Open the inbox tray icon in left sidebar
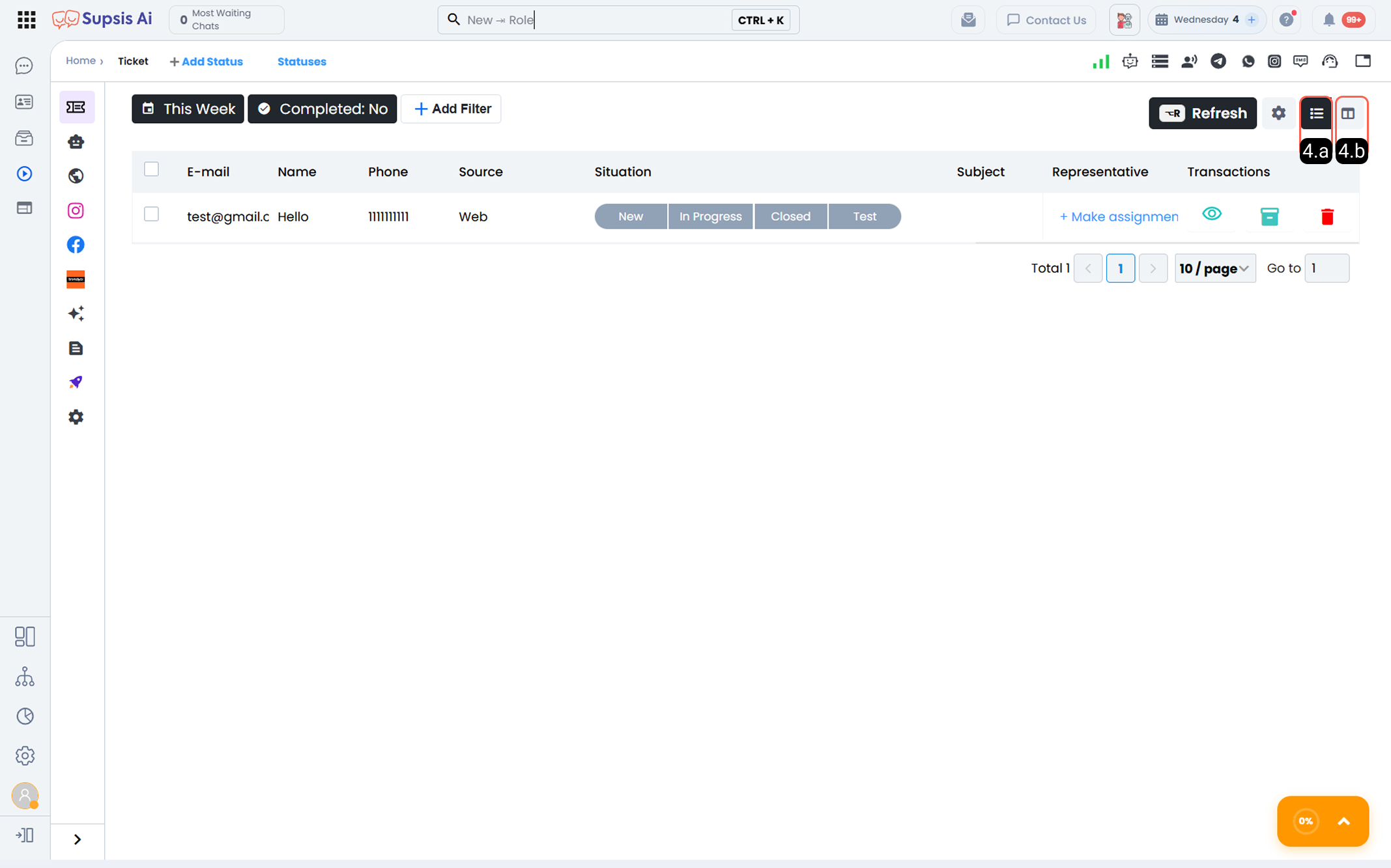The width and height of the screenshot is (1391, 868). tap(24, 138)
